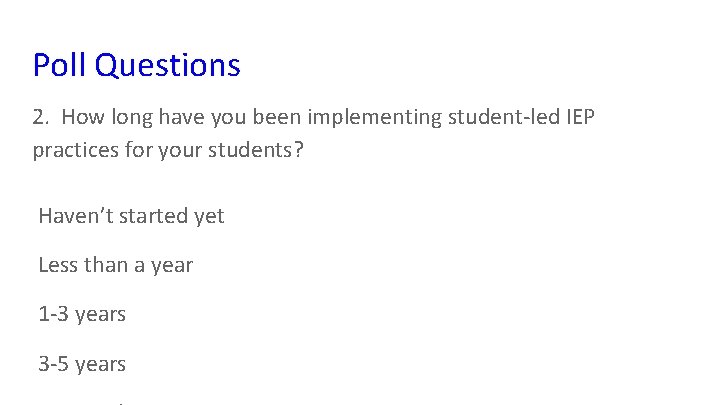This screenshot has width=720, height=405.
Task: Choose the "Less than a year" answer
Action: coord(115,265)
